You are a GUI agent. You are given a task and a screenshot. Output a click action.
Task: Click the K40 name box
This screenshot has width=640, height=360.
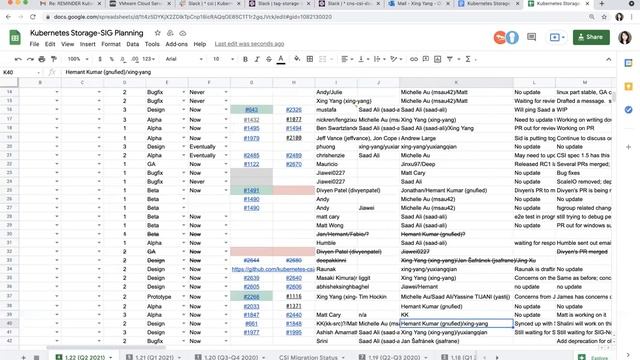coord(21,72)
